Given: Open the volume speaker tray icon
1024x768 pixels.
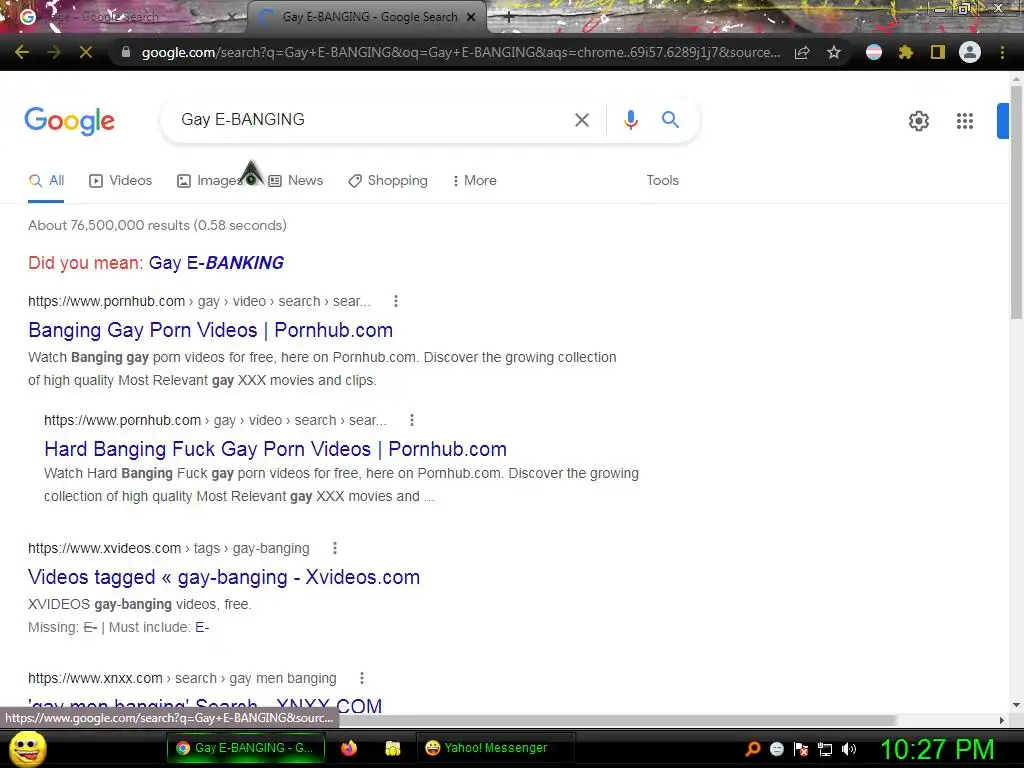Looking at the screenshot, I should point(849,749).
